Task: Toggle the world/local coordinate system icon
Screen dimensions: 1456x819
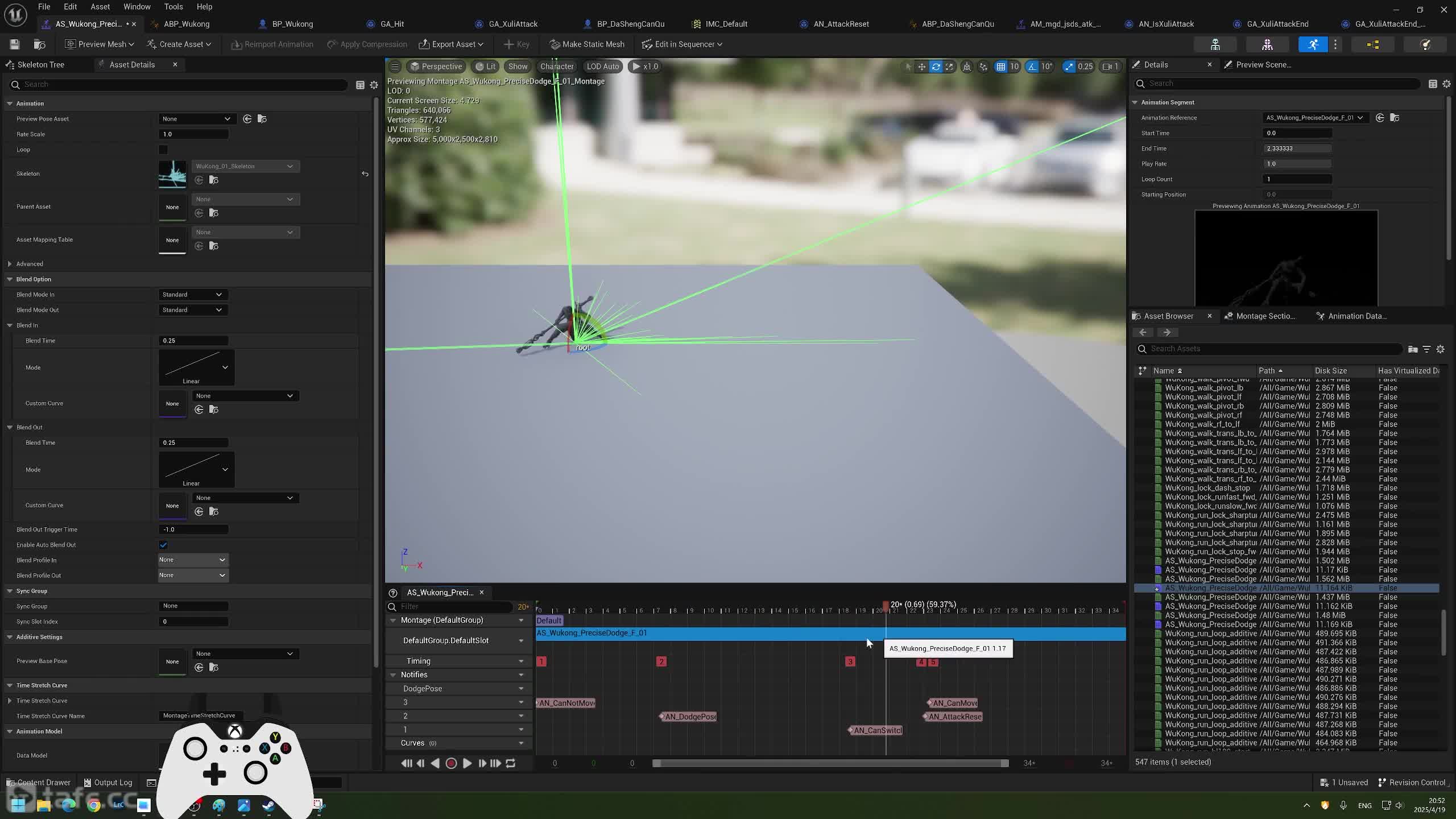Action: tap(967, 67)
